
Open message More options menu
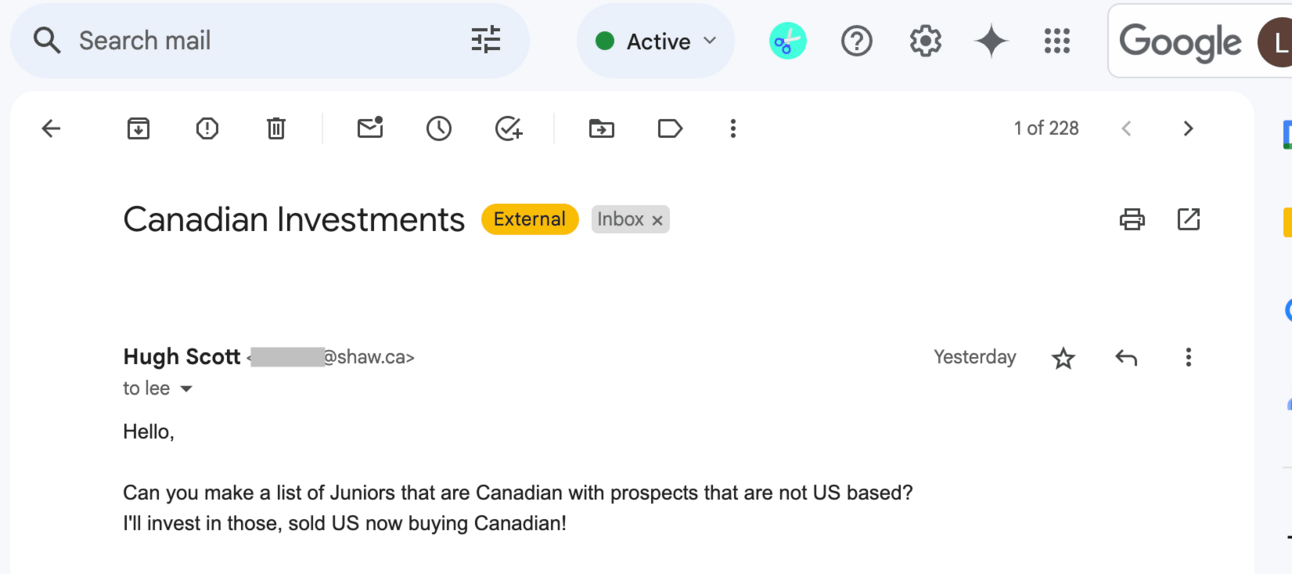point(1188,358)
